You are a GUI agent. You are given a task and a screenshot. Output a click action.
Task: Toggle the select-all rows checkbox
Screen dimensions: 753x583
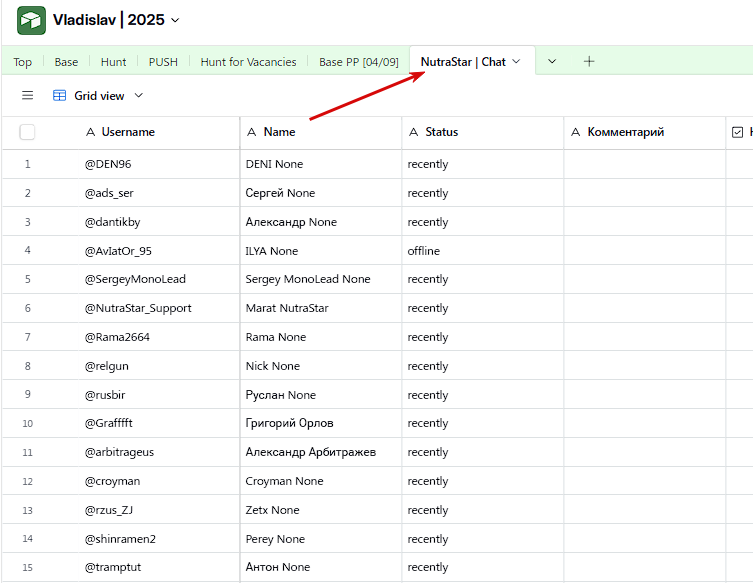27,132
